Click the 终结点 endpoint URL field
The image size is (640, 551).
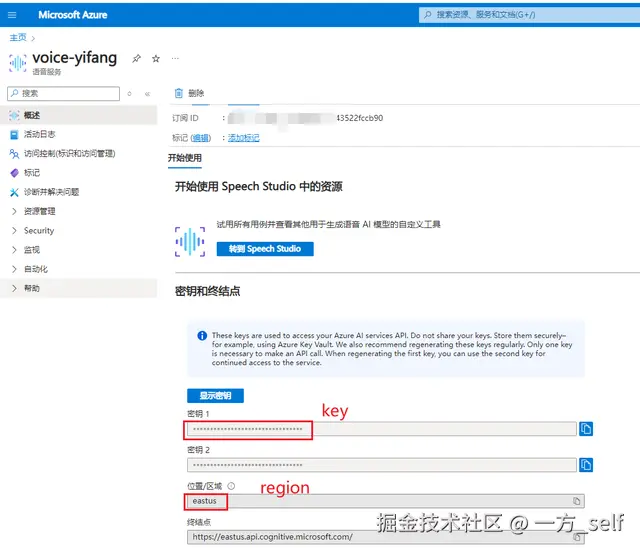386,537
